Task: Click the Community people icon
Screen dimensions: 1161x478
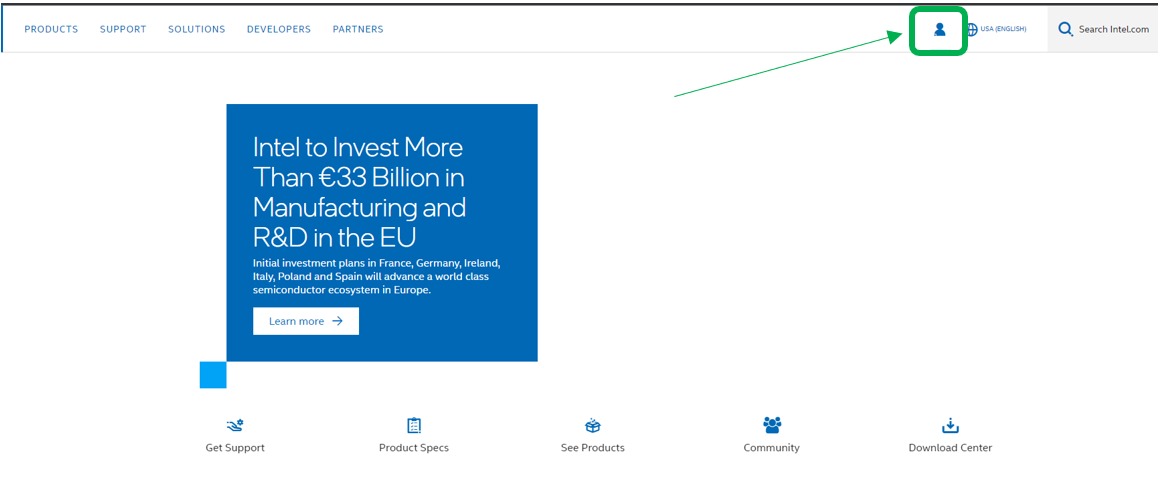Action: (772, 425)
